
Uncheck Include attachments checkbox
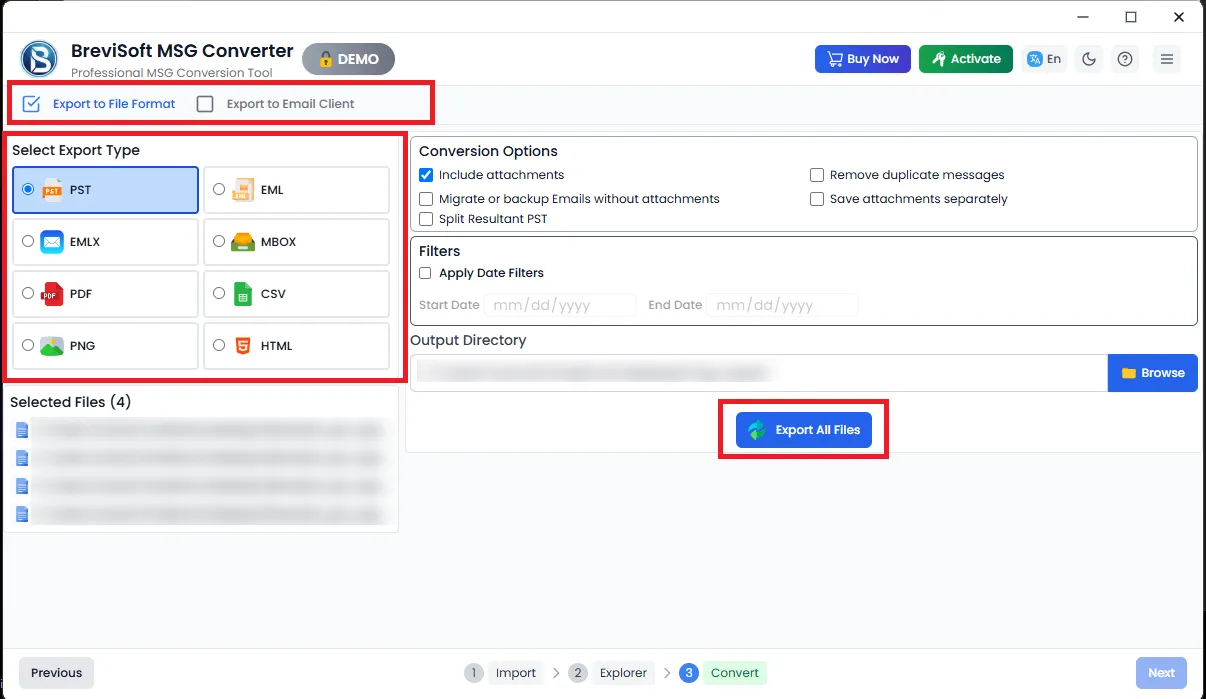pyautogui.click(x=426, y=175)
